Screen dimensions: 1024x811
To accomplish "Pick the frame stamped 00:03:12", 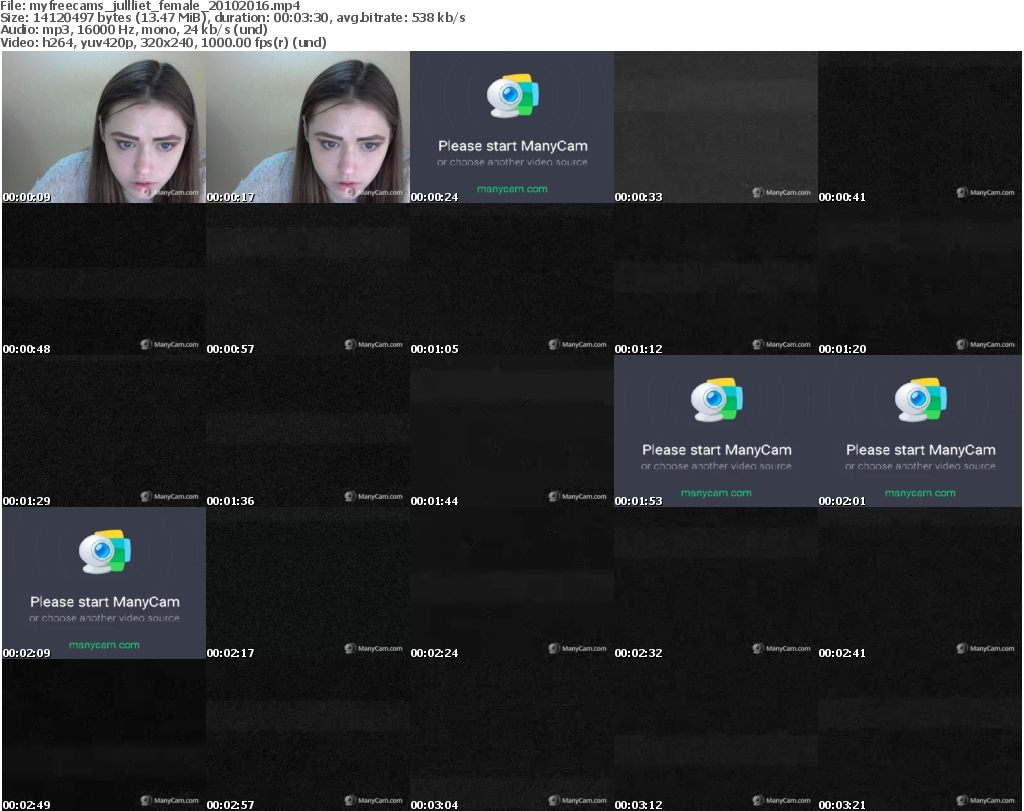I will click(x=716, y=735).
